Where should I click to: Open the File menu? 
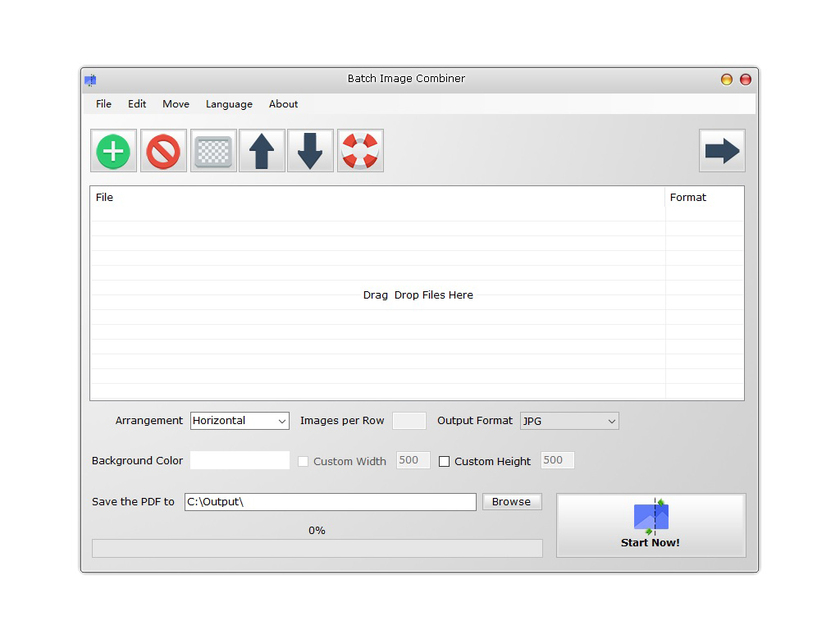pos(104,104)
